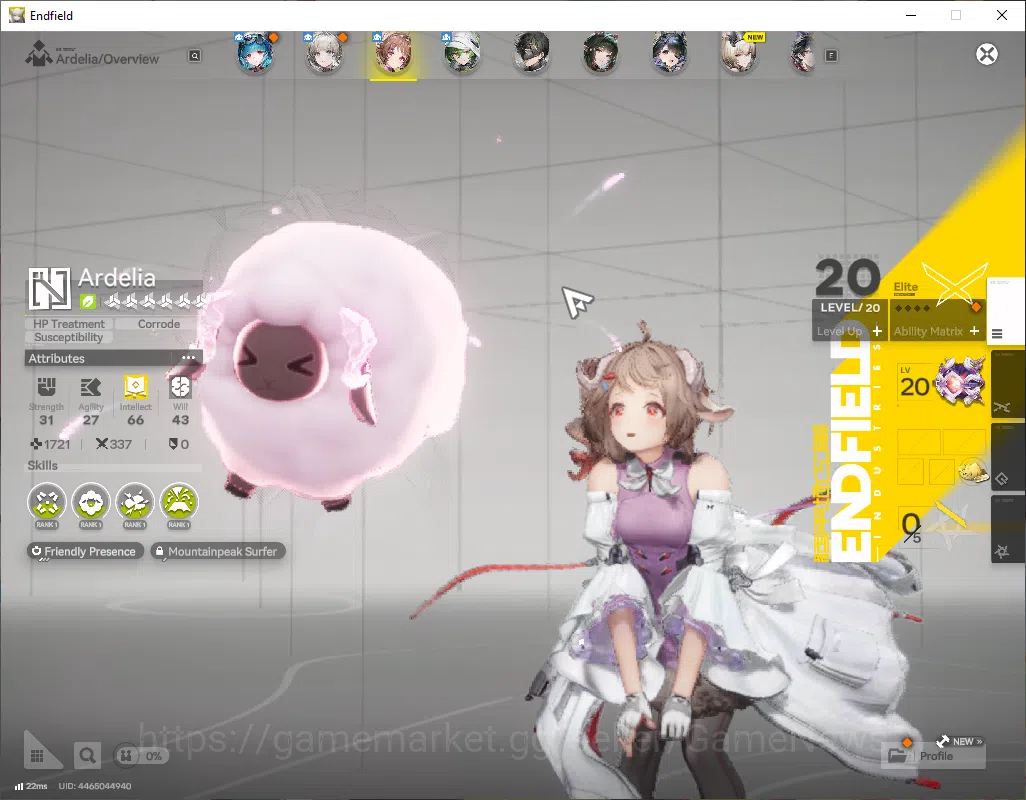The height and width of the screenshot is (800, 1026).
Task: Select the last operator portrait in roster
Action: pyautogui.click(x=804, y=54)
